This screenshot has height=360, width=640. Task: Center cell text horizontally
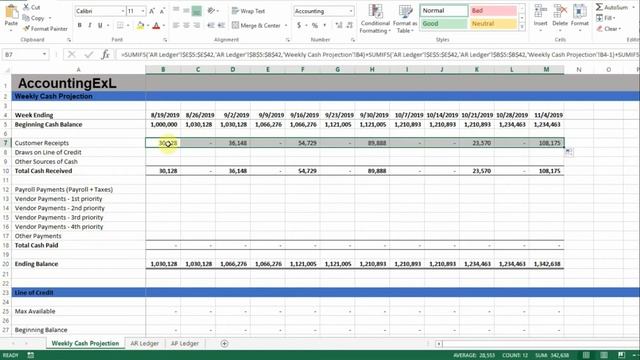click(x=186, y=25)
